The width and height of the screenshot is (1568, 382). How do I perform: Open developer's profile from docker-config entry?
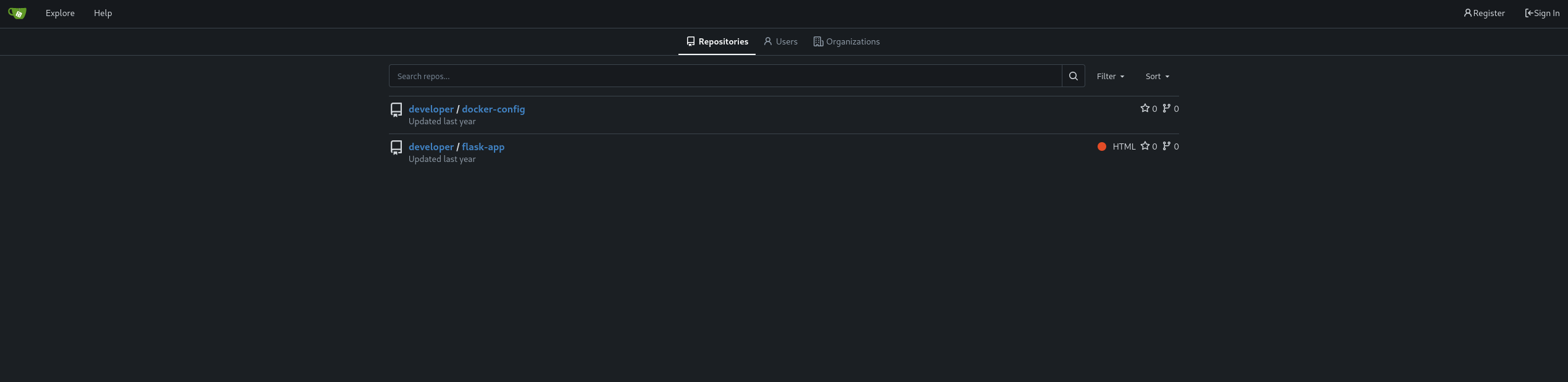pyautogui.click(x=431, y=109)
